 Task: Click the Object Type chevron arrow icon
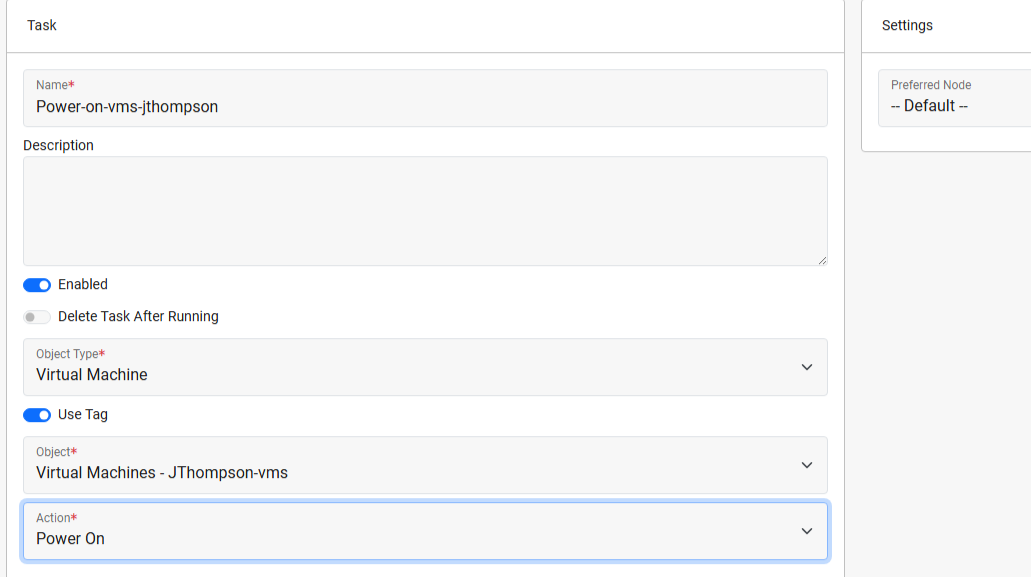click(807, 367)
